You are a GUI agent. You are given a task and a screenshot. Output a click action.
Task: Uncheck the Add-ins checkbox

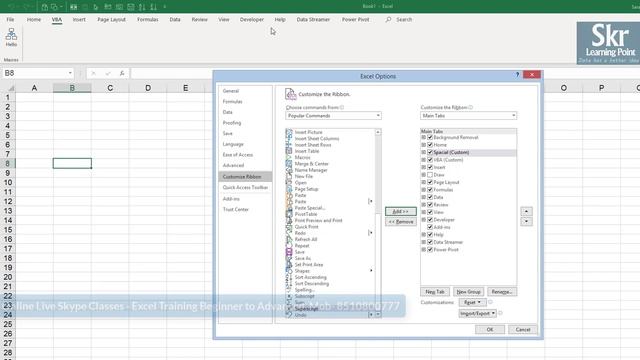pyautogui.click(x=430, y=227)
